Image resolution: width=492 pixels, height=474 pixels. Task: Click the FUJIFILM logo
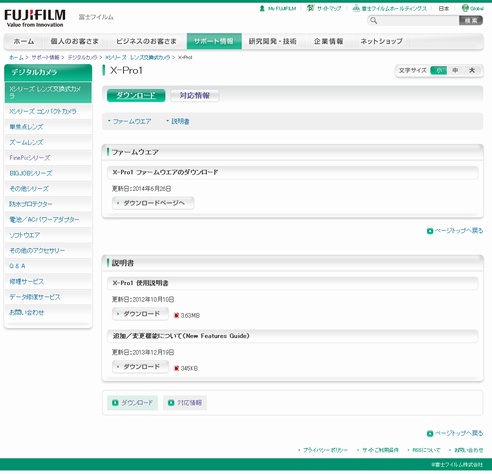35,18
